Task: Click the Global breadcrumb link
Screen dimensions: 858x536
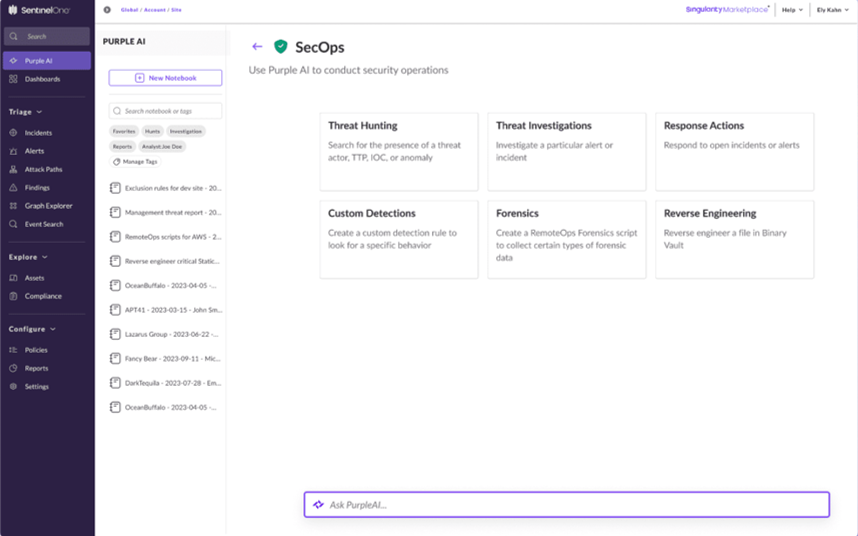Action: (129, 10)
